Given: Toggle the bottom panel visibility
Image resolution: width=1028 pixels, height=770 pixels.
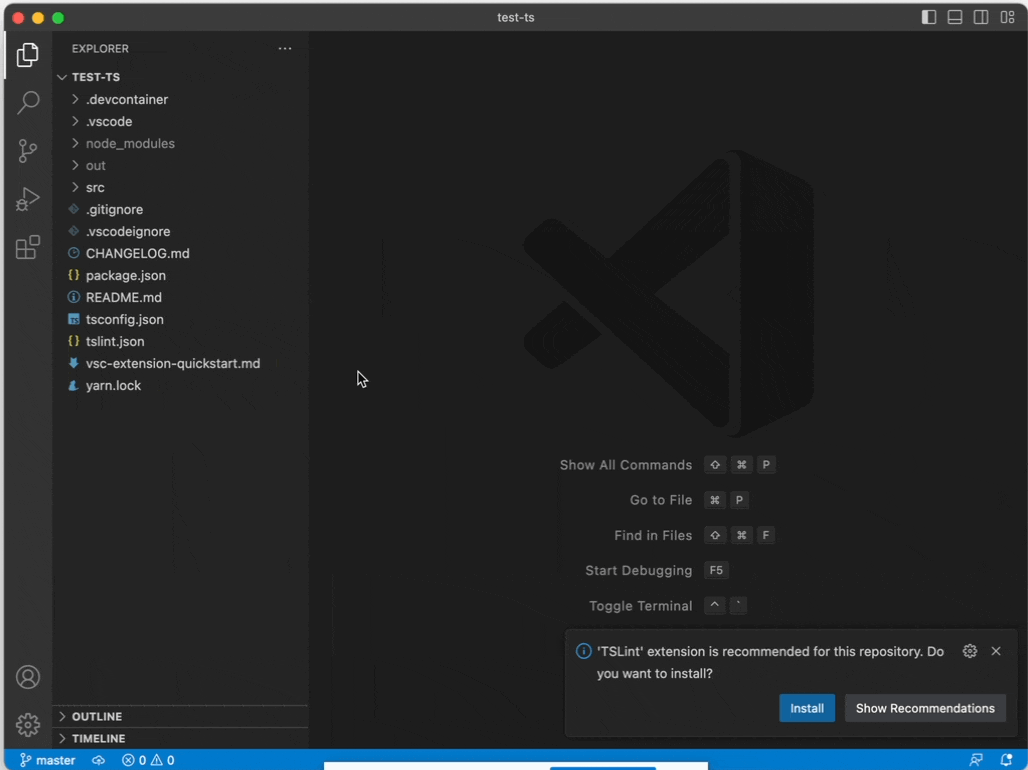Looking at the screenshot, I should pyautogui.click(x=954, y=17).
